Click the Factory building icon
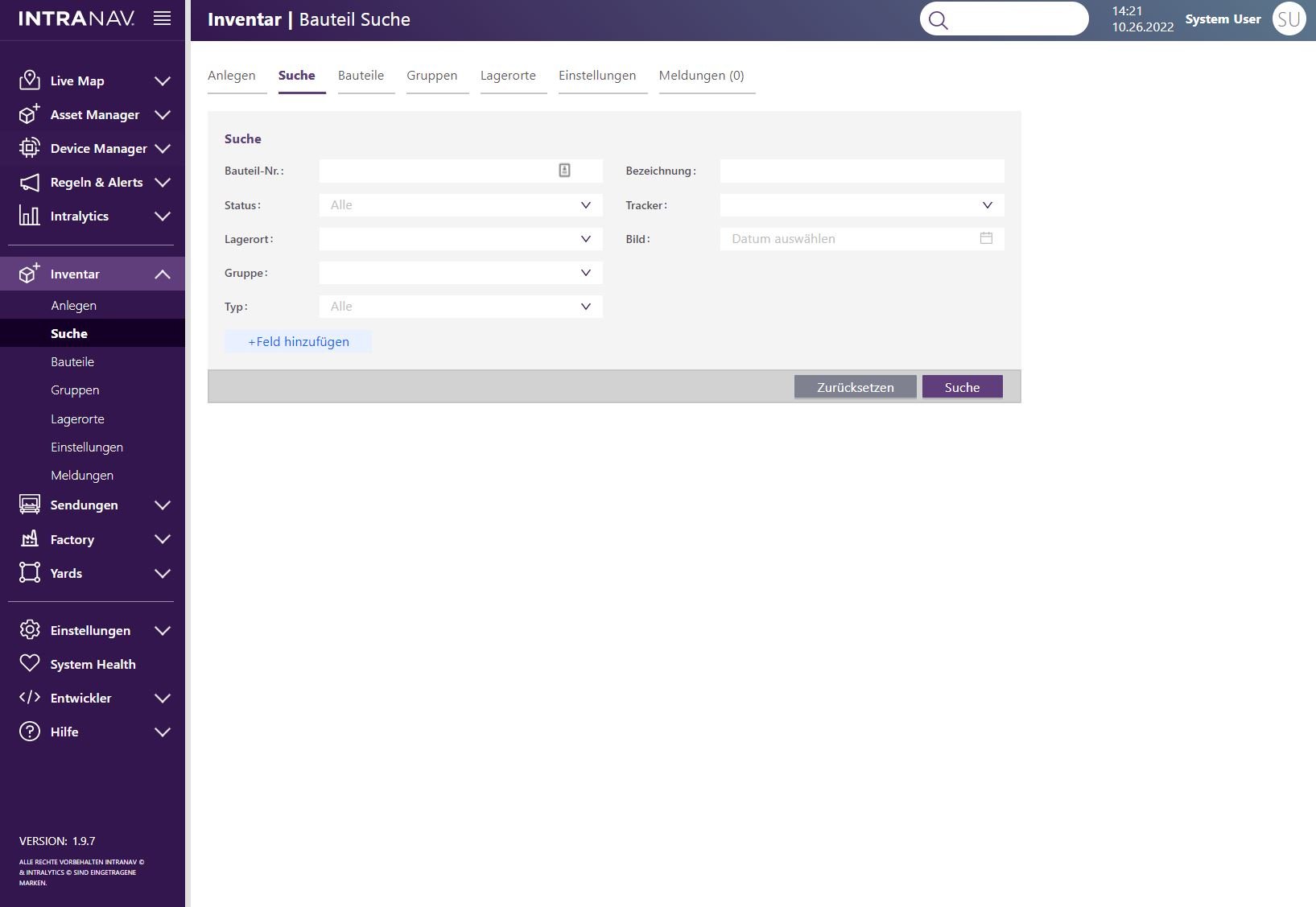This screenshot has height=907, width=1316. pyautogui.click(x=30, y=539)
